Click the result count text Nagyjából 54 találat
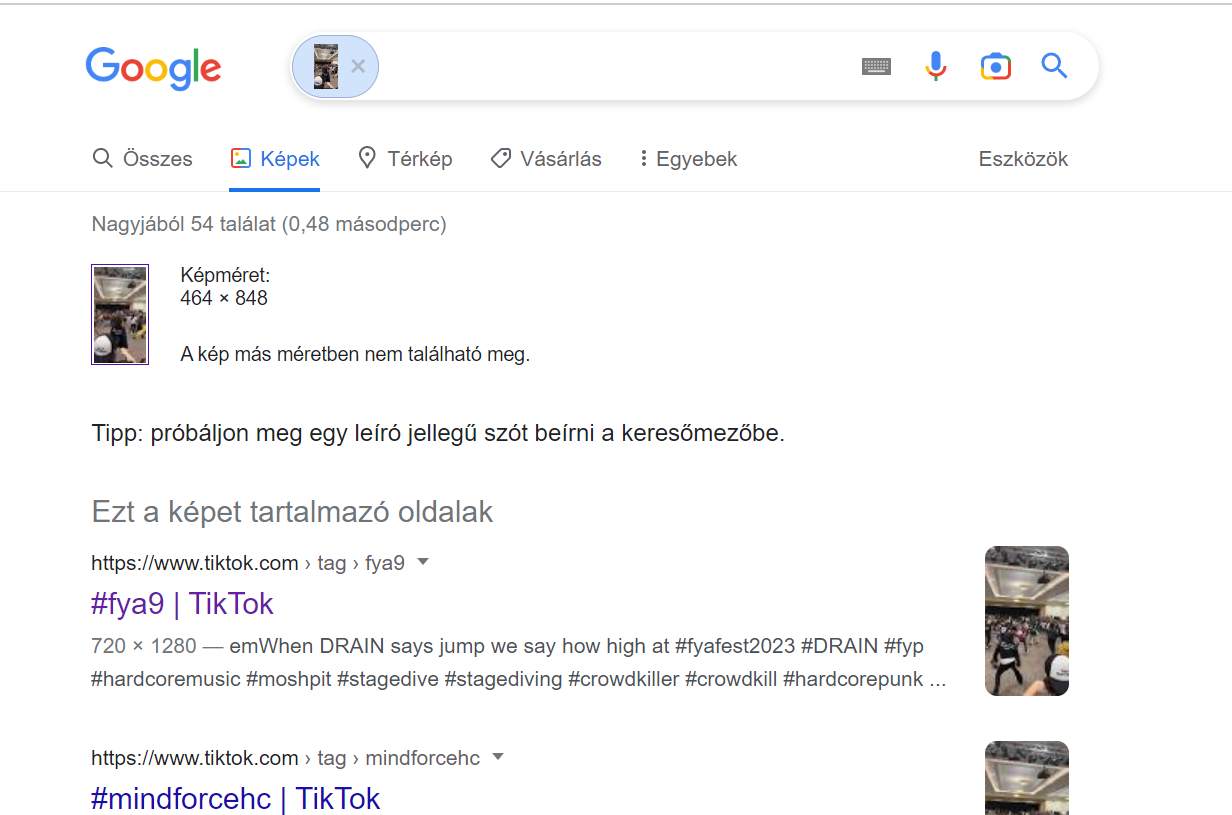The width and height of the screenshot is (1232, 815). 269,224
